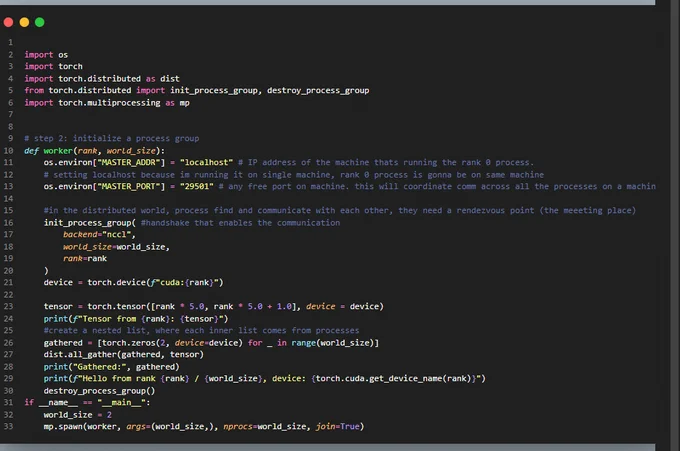
Task: Click the 'Hello from rank' print statement
Action: coord(265,379)
